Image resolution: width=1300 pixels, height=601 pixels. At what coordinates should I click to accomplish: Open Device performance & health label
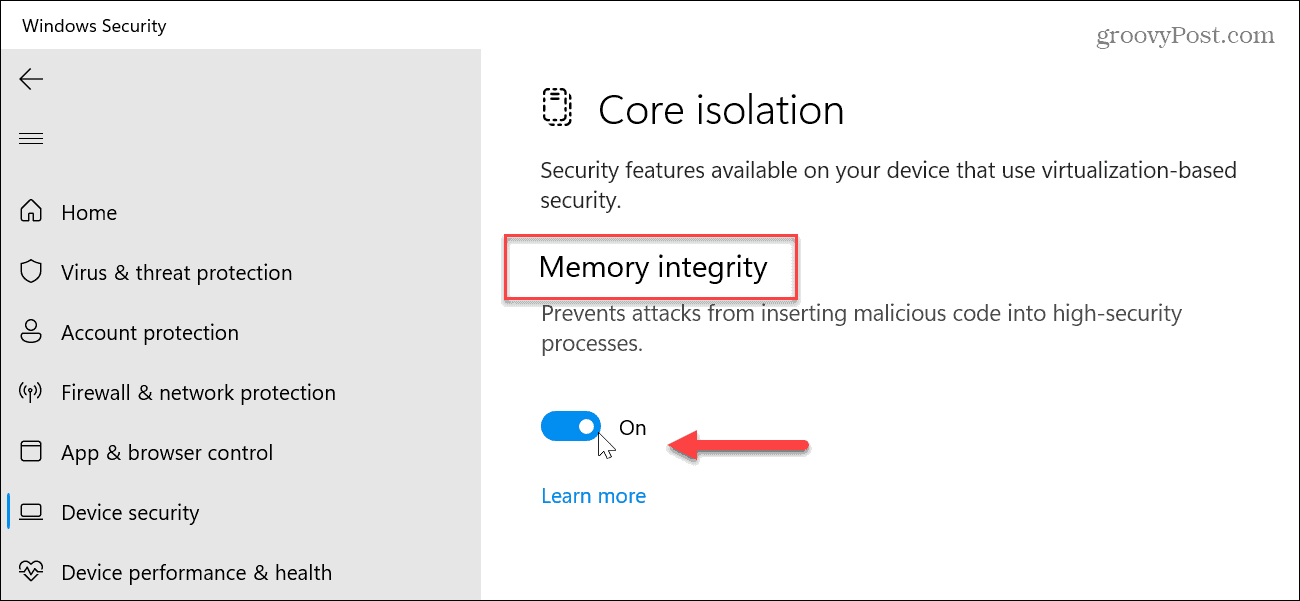[196, 573]
